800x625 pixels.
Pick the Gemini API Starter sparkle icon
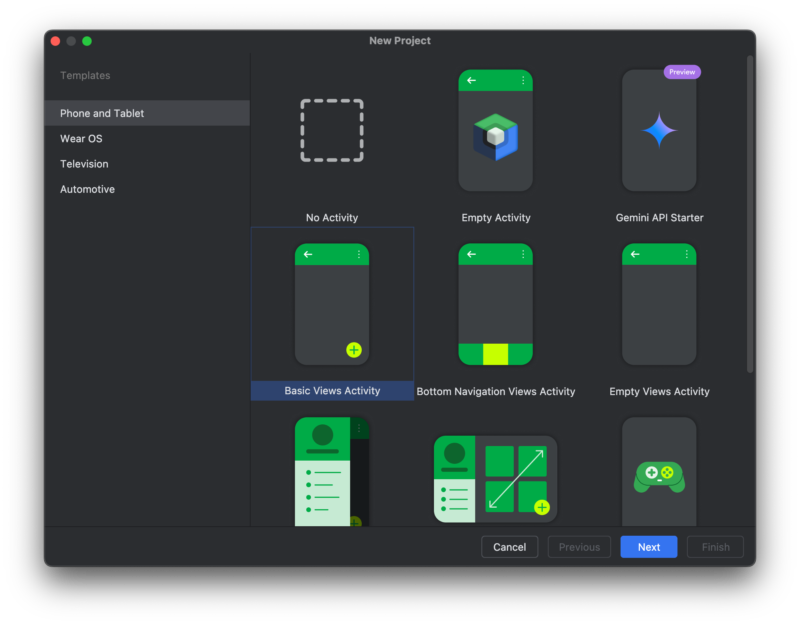pyautogui.click(x=659, y=130)
